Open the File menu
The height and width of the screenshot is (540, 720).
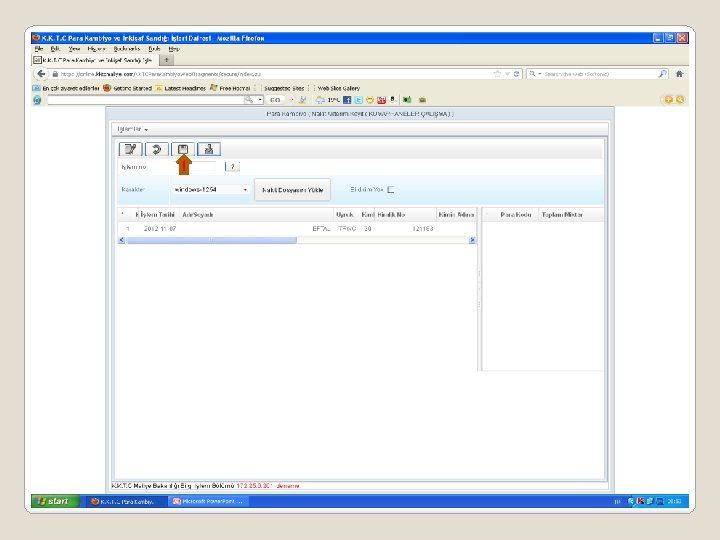click(39, 49)
